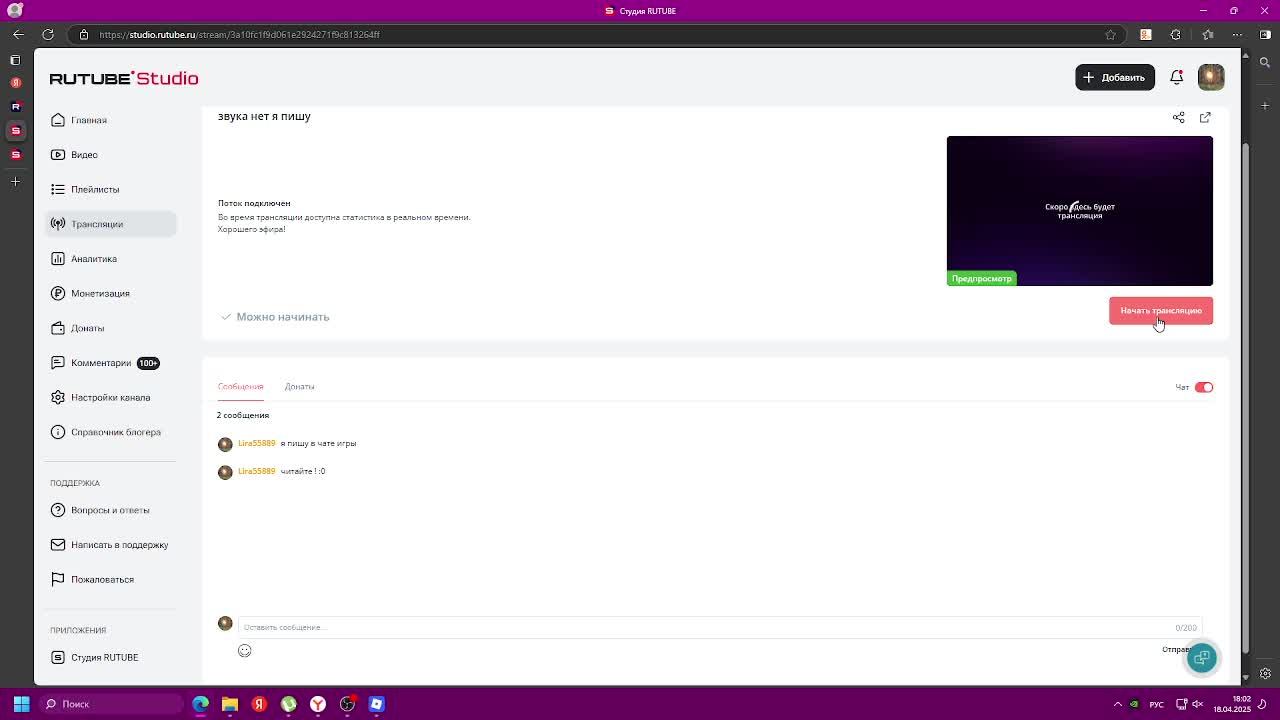Click the browser sidebar search icon

[x=1265, y=62]
